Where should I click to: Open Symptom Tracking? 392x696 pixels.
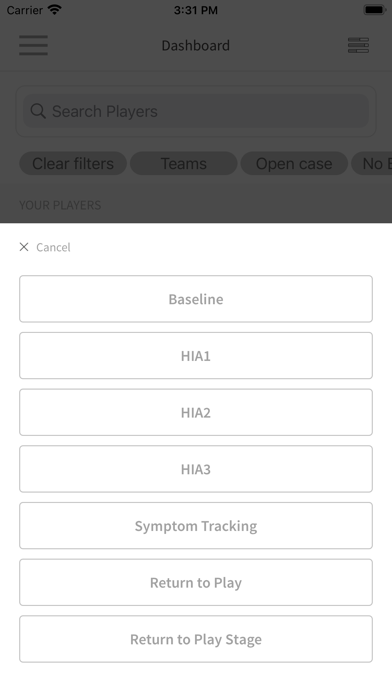pyautogui.click(x=196, y=526)
